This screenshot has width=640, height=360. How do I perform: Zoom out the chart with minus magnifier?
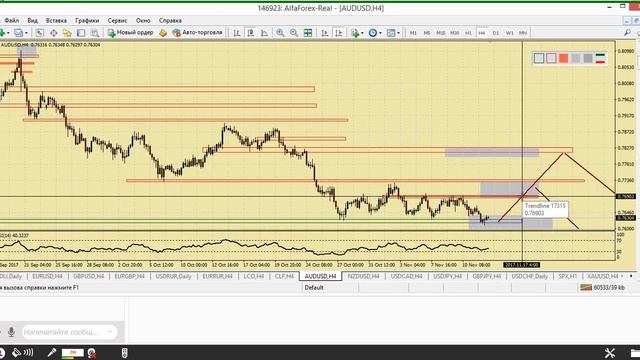[294, 33]
